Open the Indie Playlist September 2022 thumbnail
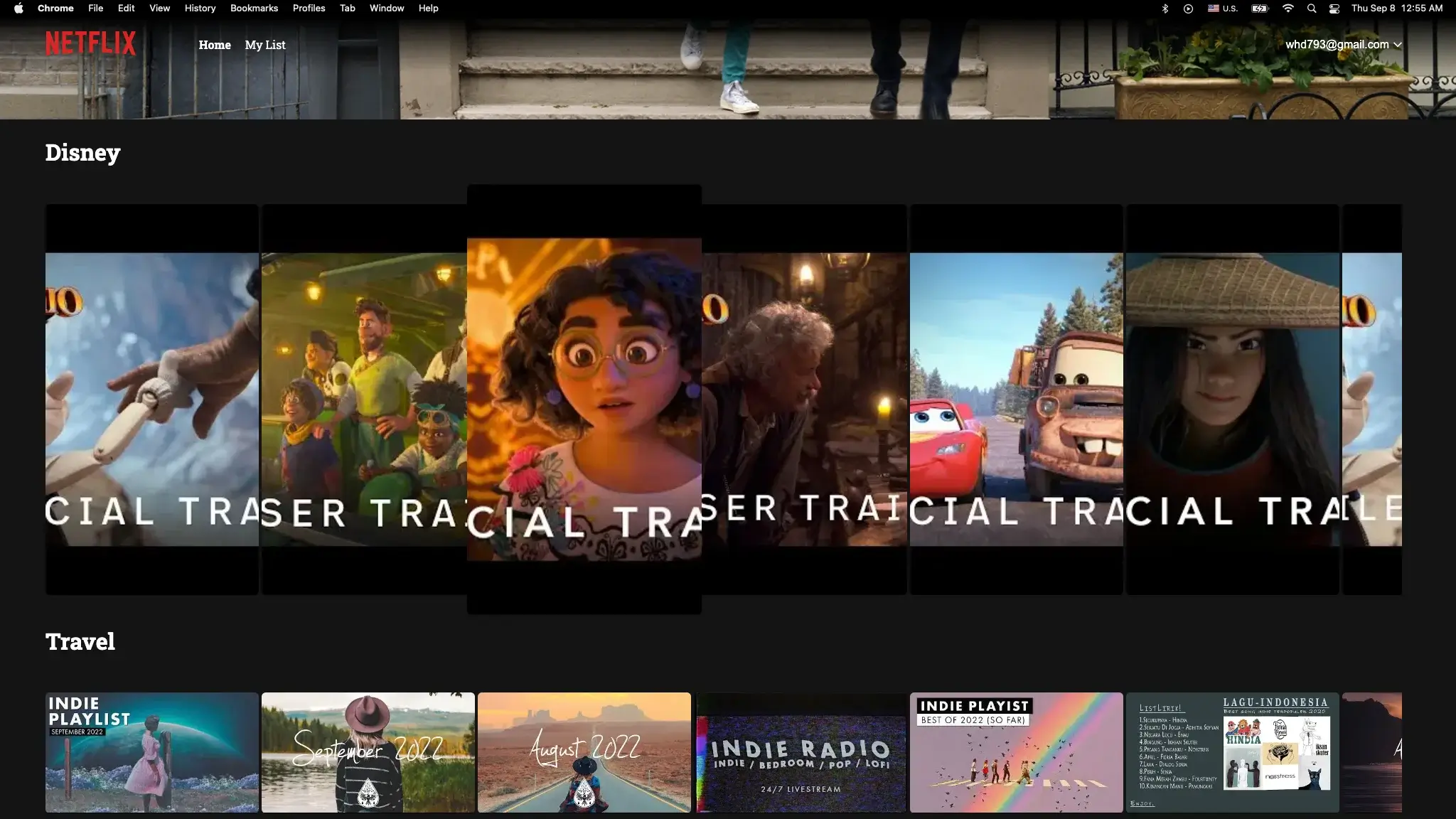This screenshot has width=1456, height=819. pyautogui.click(x=152, y=752)
